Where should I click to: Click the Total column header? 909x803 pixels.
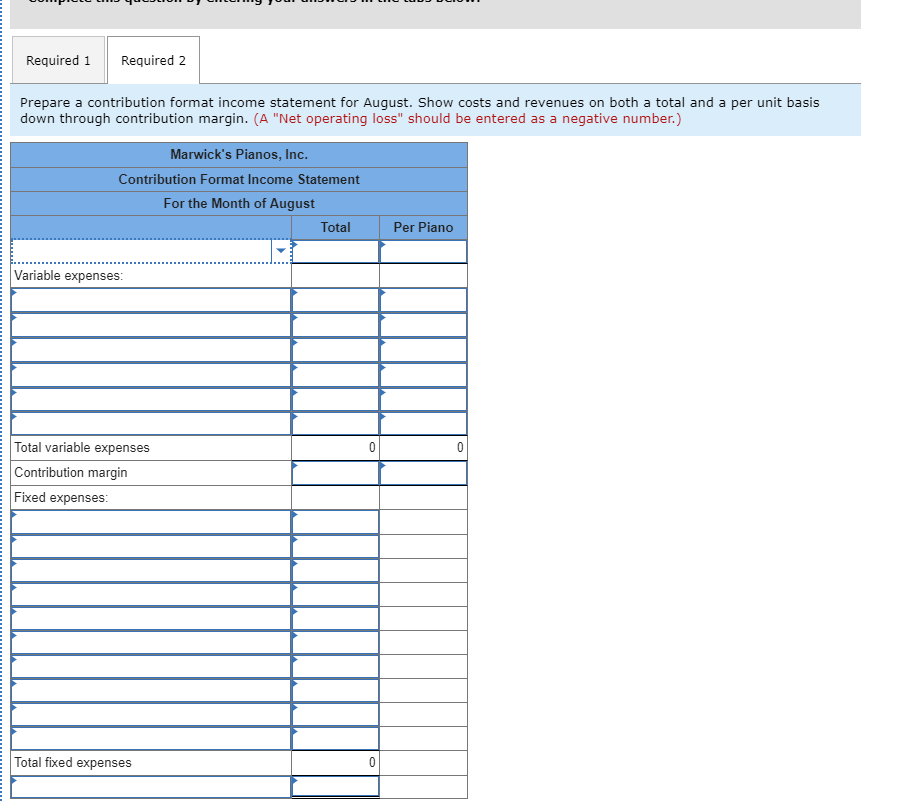click(x=335, y=227)
